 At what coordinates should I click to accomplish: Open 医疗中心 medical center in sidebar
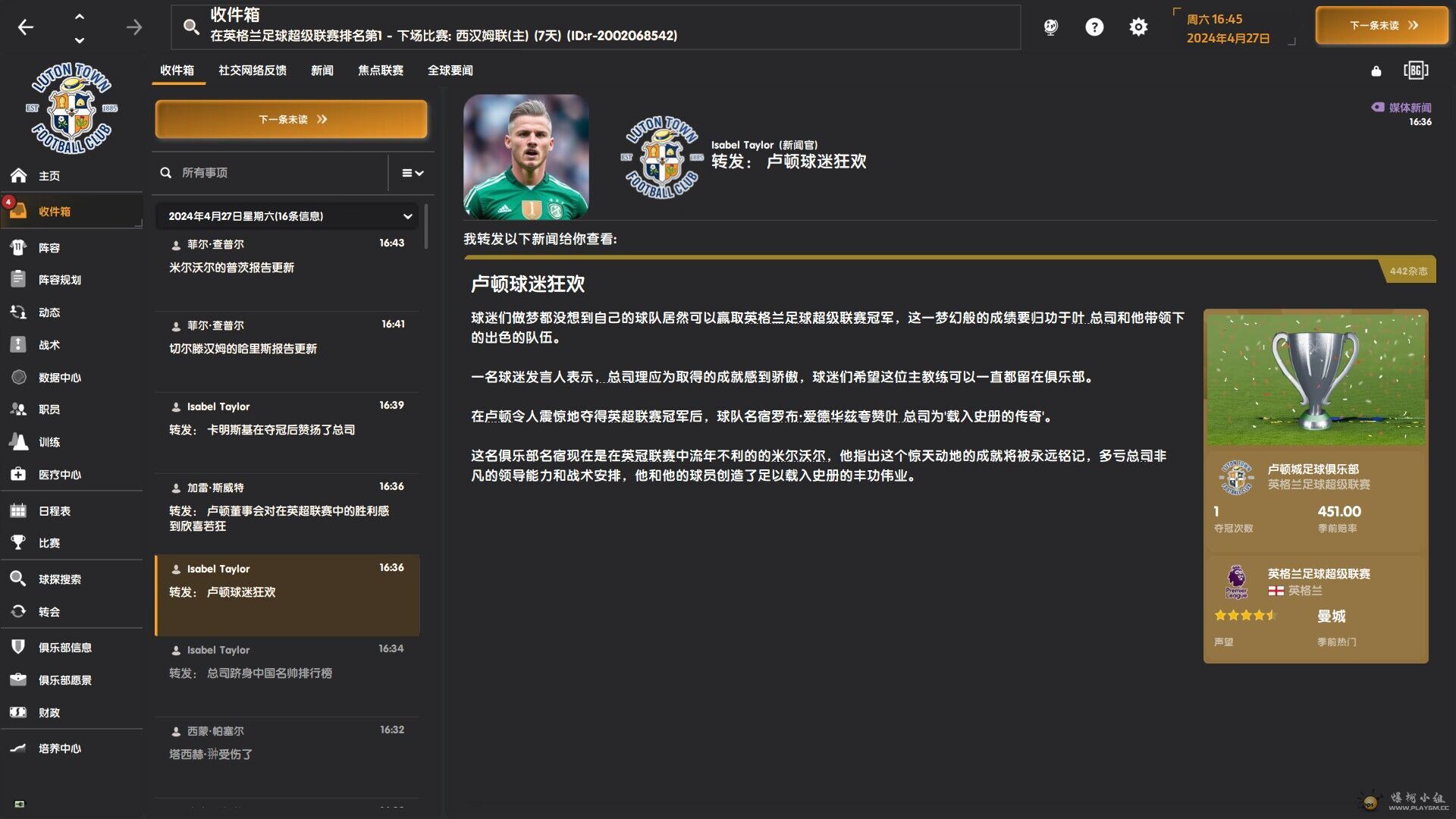point(59,475)
